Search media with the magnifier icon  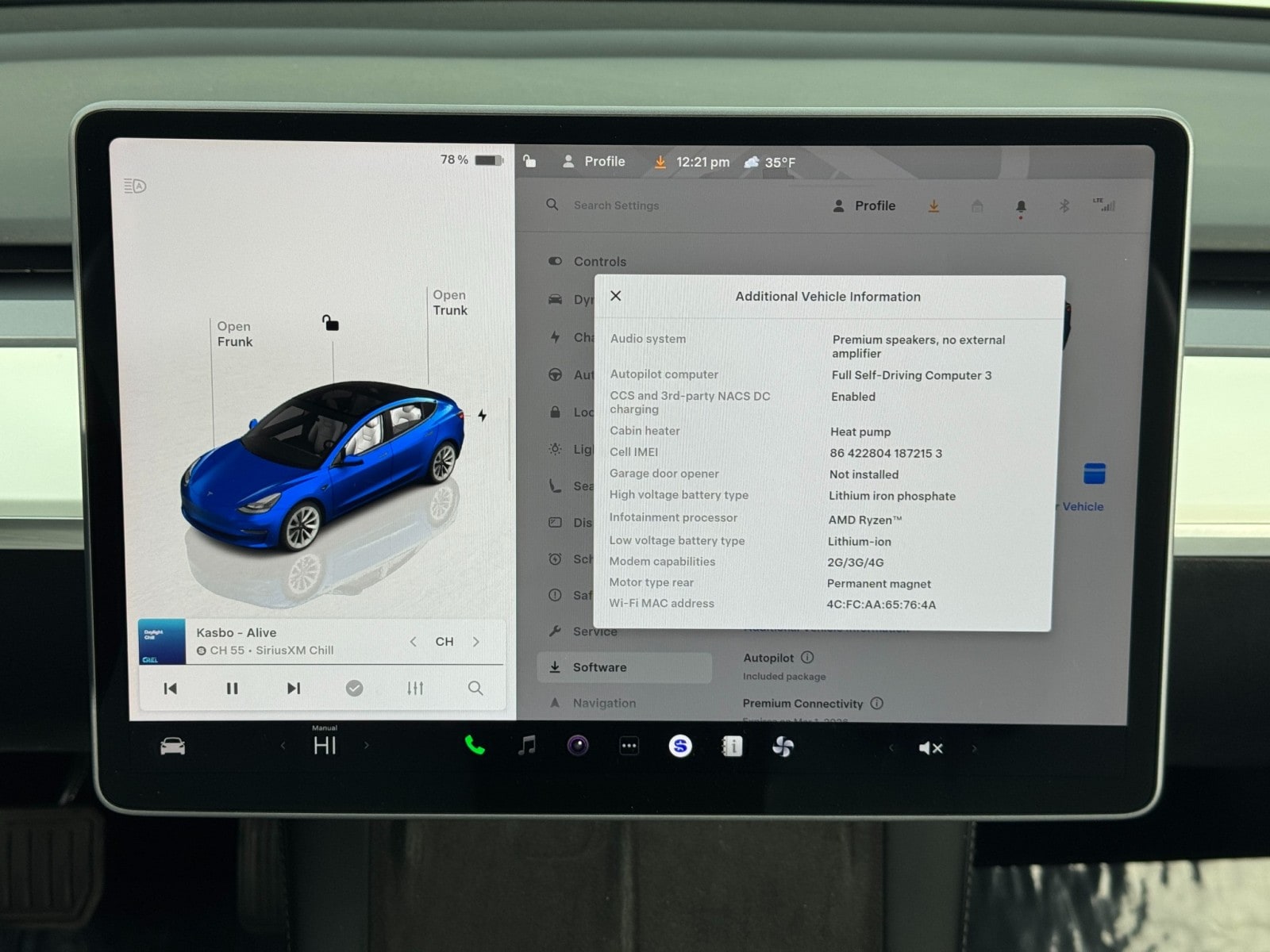(x=475, y=689)
